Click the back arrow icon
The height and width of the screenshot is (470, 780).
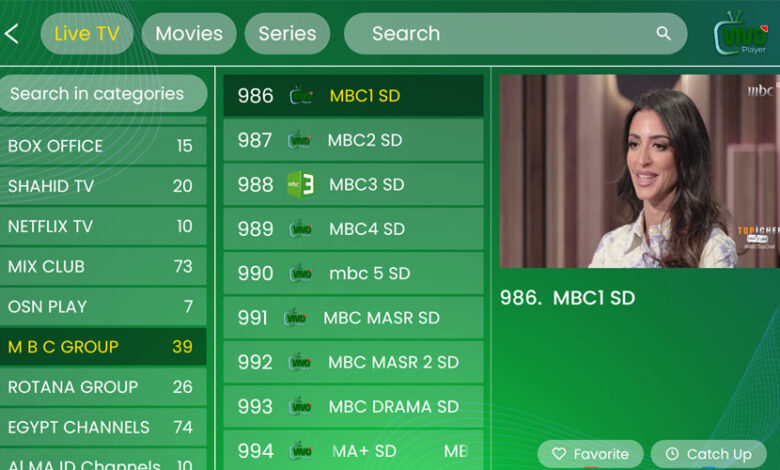12,34
